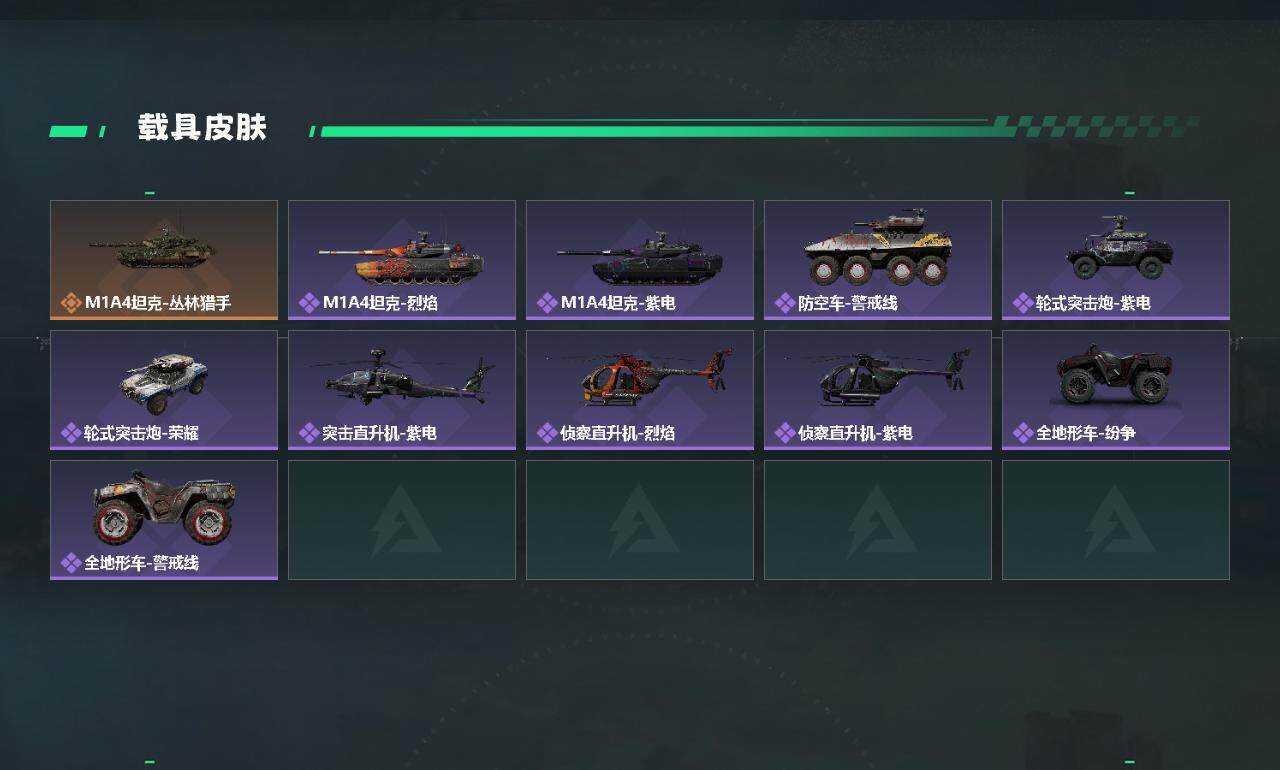Select the 轮式突击炮-紫电 skin card
This screenshot has width=1280, height=770.
(1116, 260)
